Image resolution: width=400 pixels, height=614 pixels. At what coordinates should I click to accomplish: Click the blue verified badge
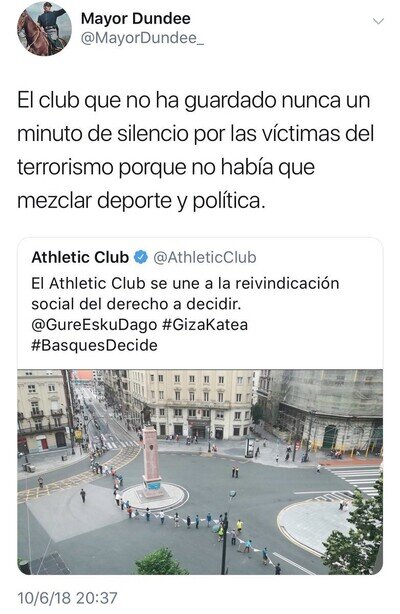pos(141,257)
